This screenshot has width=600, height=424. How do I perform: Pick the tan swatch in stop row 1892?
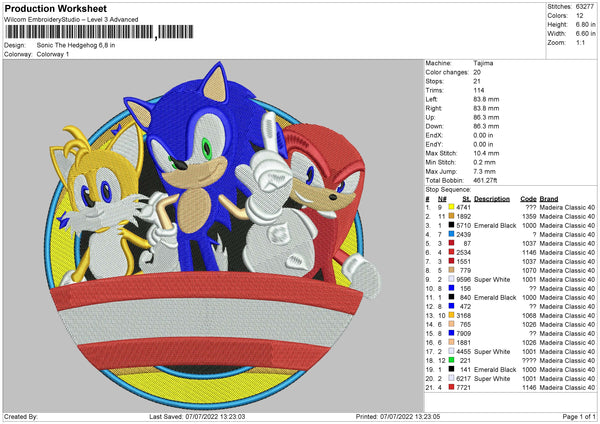tap(451, 216)
